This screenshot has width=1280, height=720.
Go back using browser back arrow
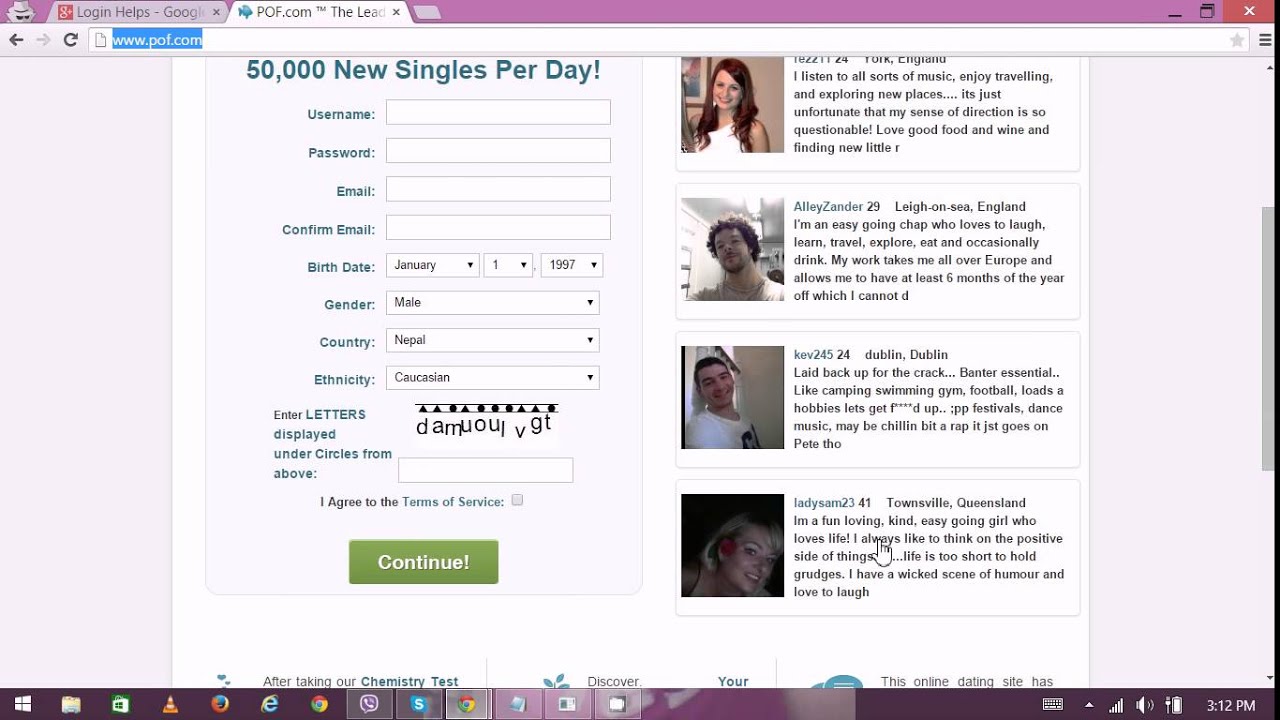point(16,40)
